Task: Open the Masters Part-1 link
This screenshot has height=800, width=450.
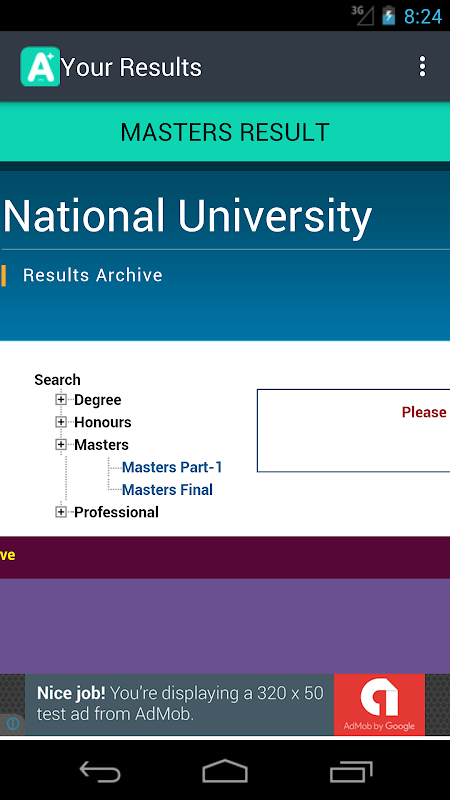Action: coord(172,467)
